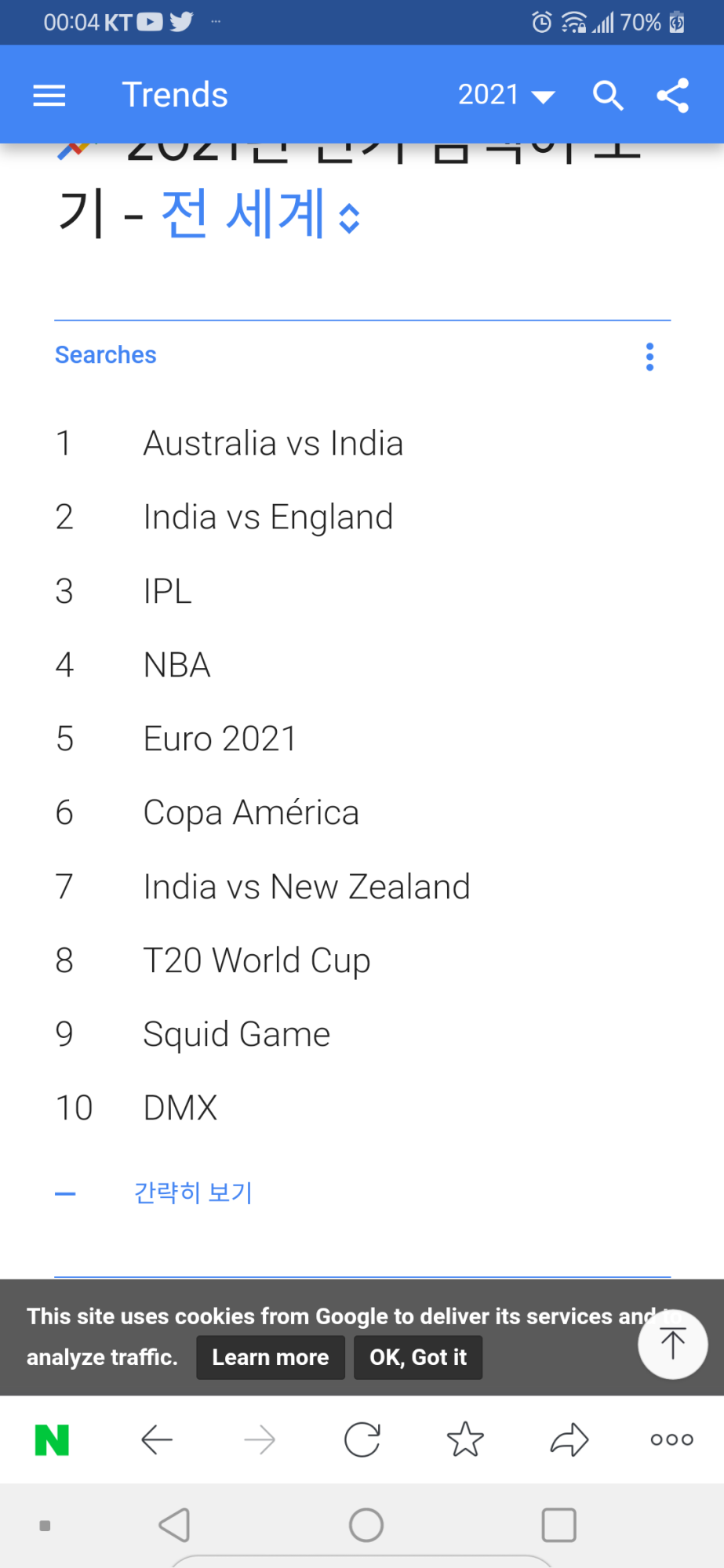The height and width of the screenshot is (1568, 724).
Task: Open the Searches three-dot options menu
Action: pyautogui.click(x=649, y=357)
